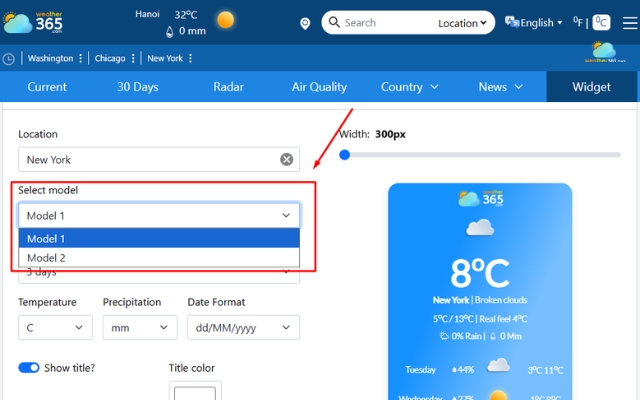This screenshot has height=400, width=640.
Task: Choose the Model 1 option
Action: tap(159, 238)
